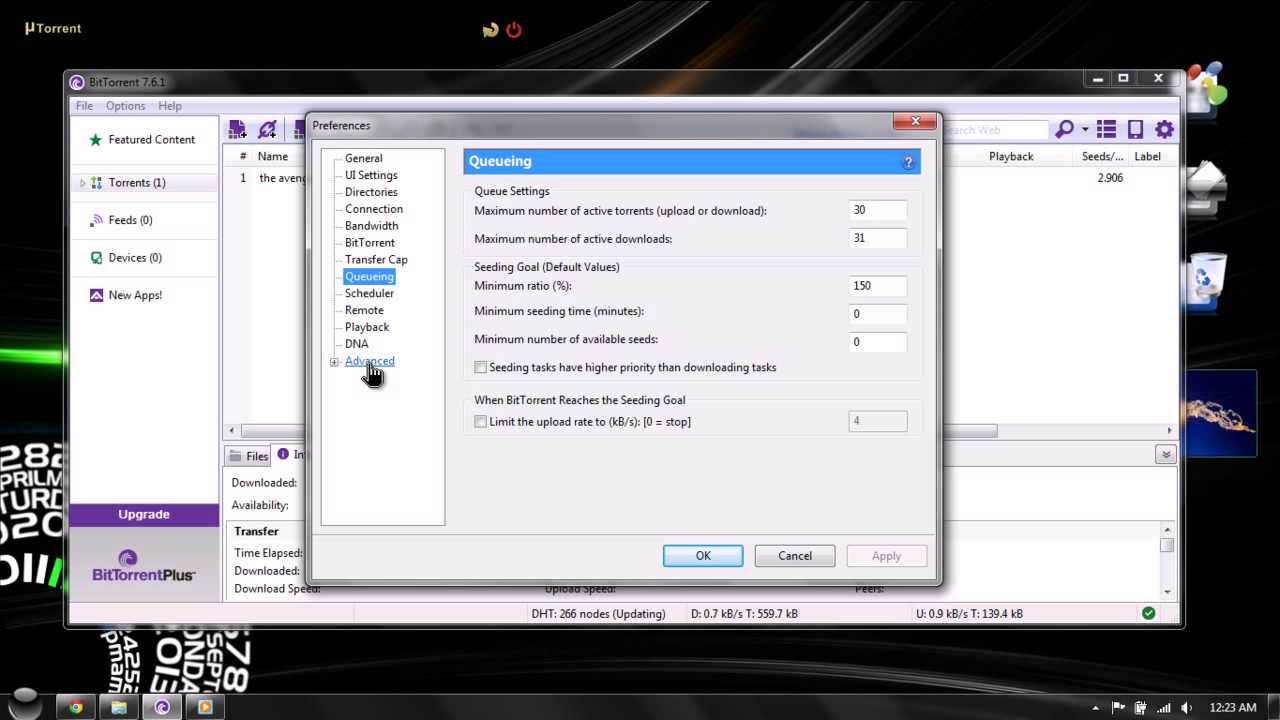Viewport: 1280px width, 720px height.
Task: Click the Minimum ratio (%) field
Action: pyautogui.click(x=877, y=286)
